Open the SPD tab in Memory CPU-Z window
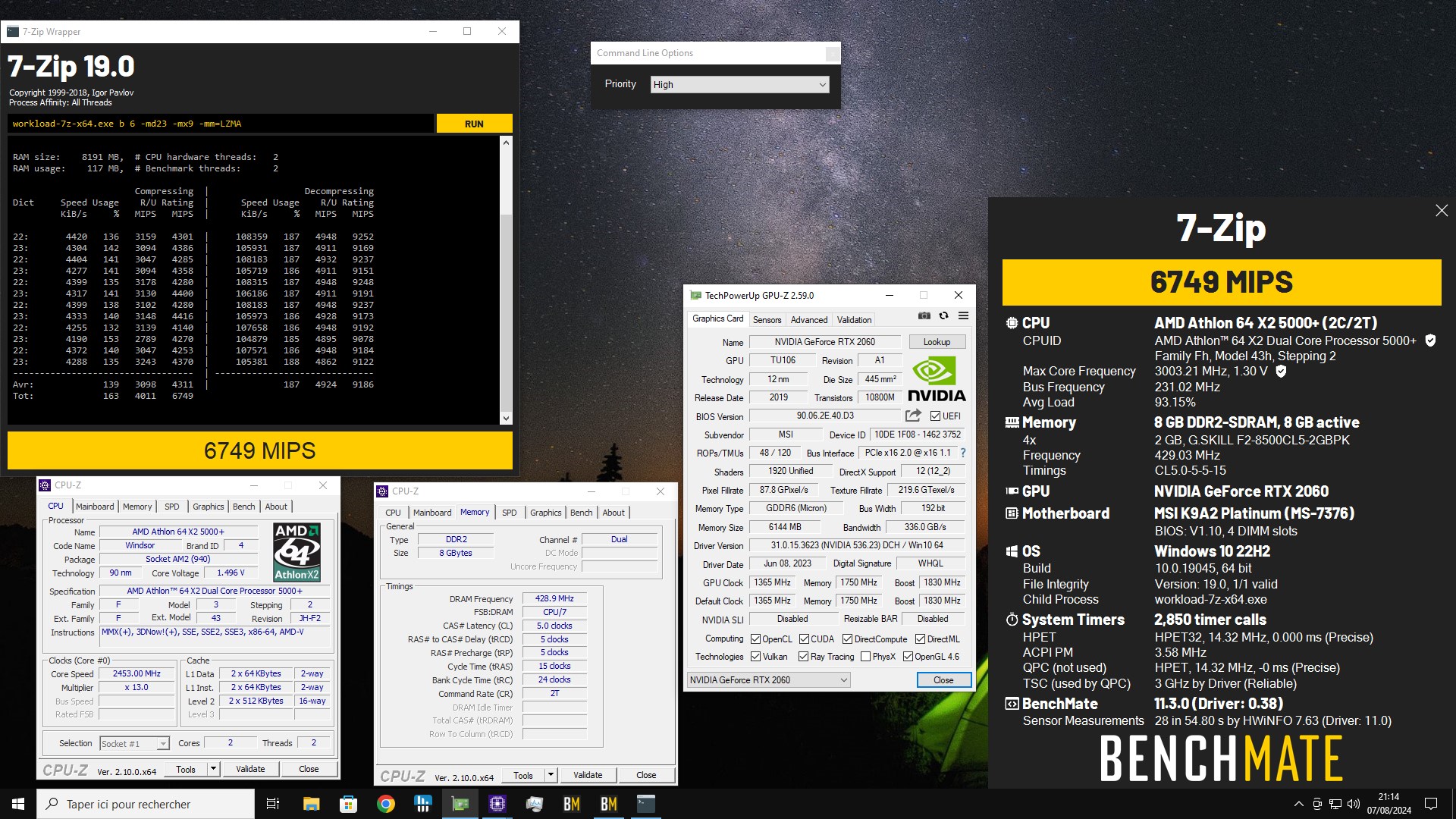 pos(510,513)
